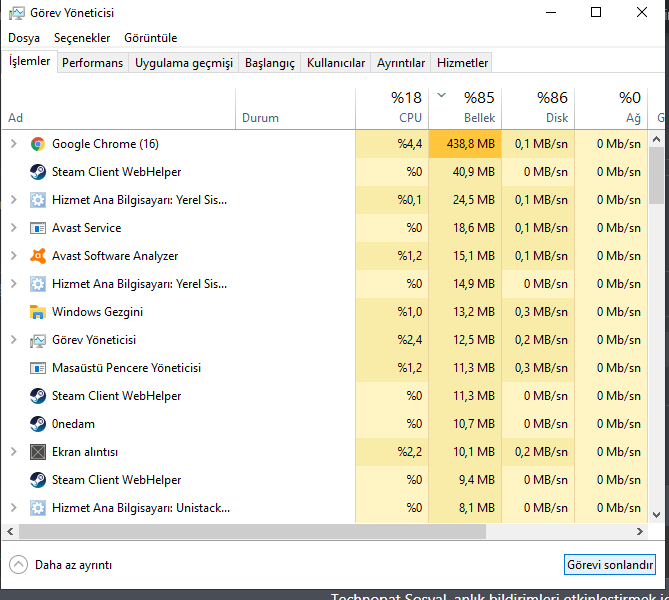Sort processes by Bellek column

pos(465,109)
